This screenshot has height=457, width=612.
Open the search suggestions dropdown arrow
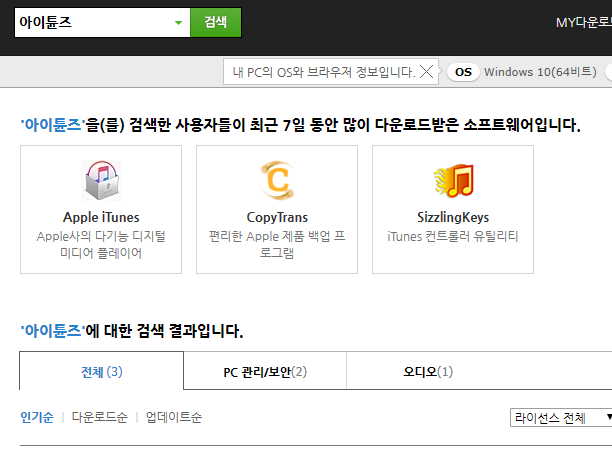point(178,23)
